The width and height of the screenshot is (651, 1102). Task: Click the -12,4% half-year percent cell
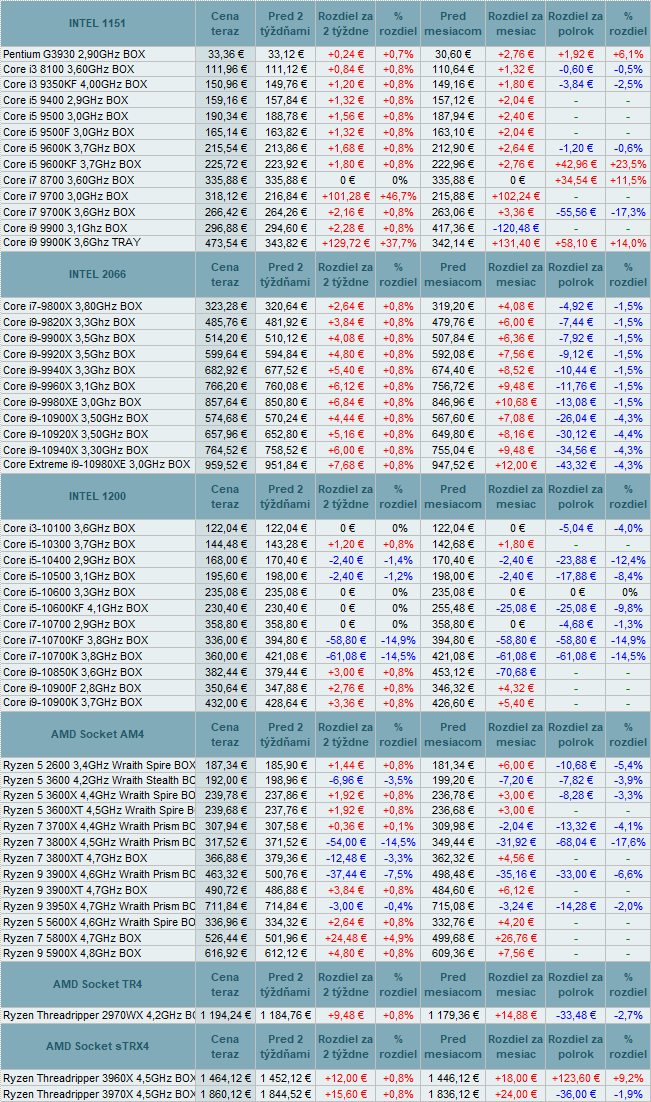(x=628, y=560)
